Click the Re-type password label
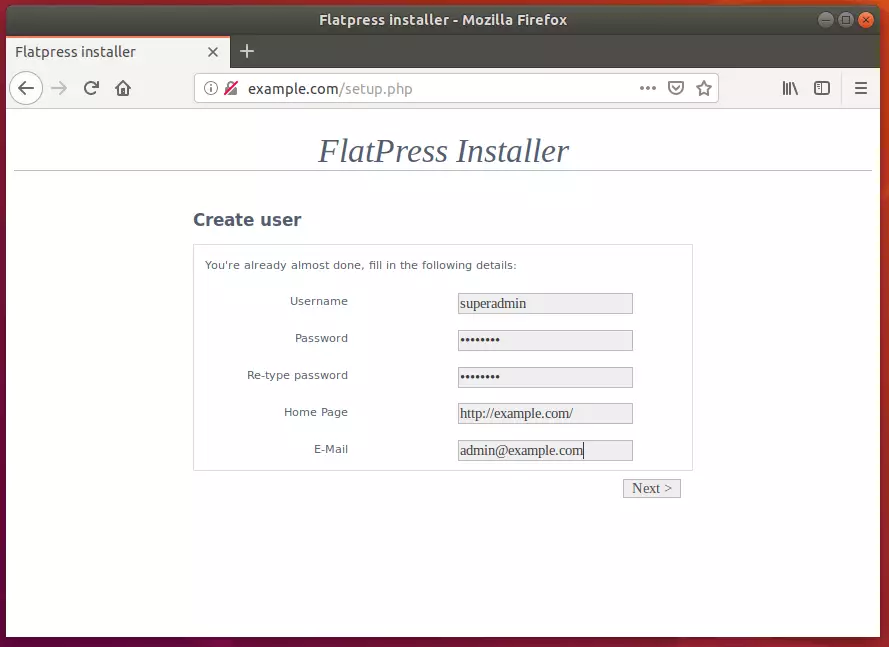Viewport: 889px width, 647px height. [x=297, y=375]
